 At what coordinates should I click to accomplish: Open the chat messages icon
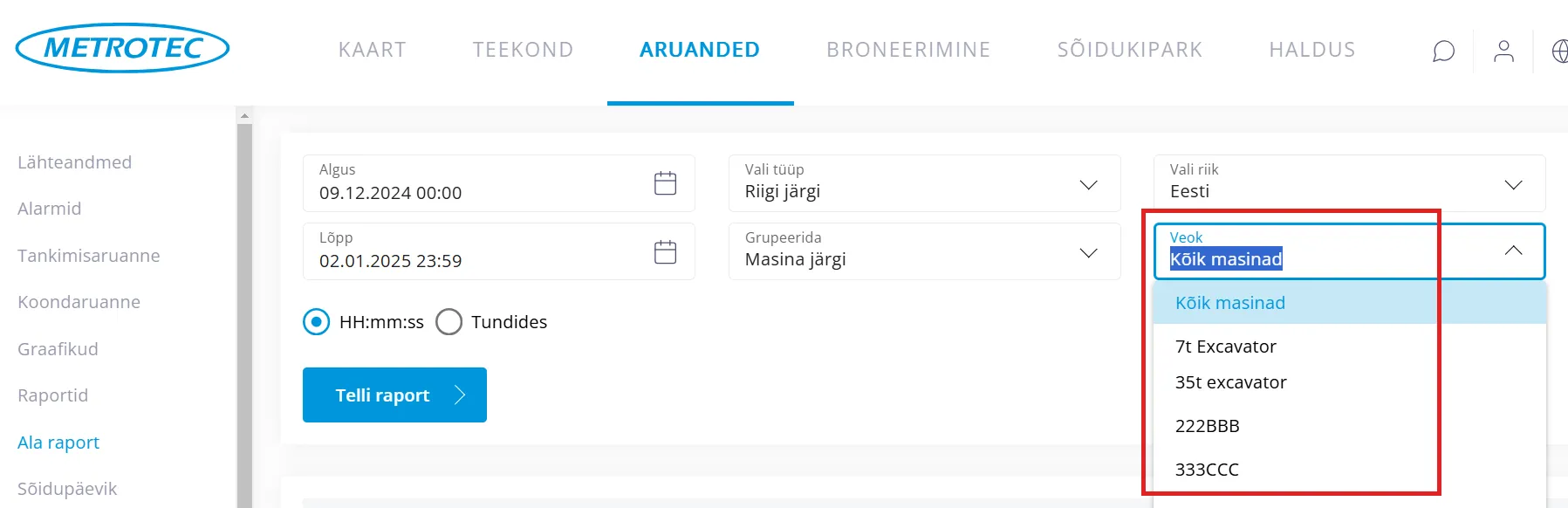1443,51
